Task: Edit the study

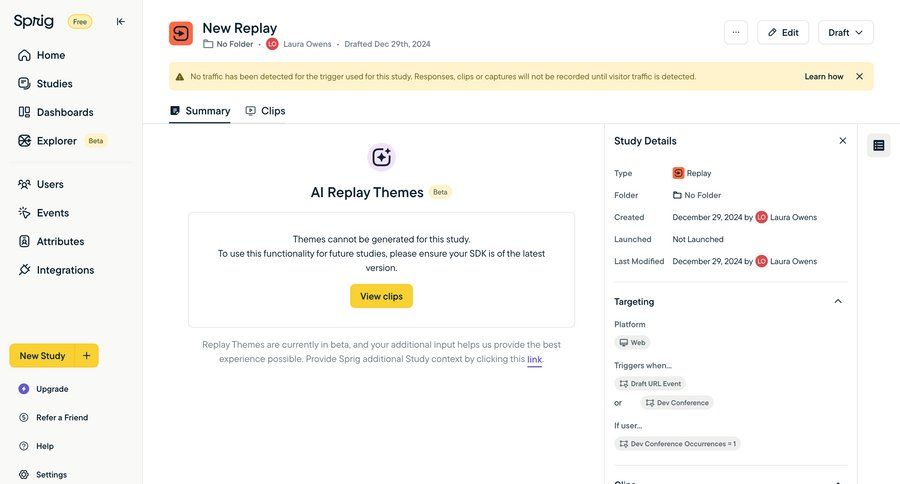Action: click(x=783, y=32)
